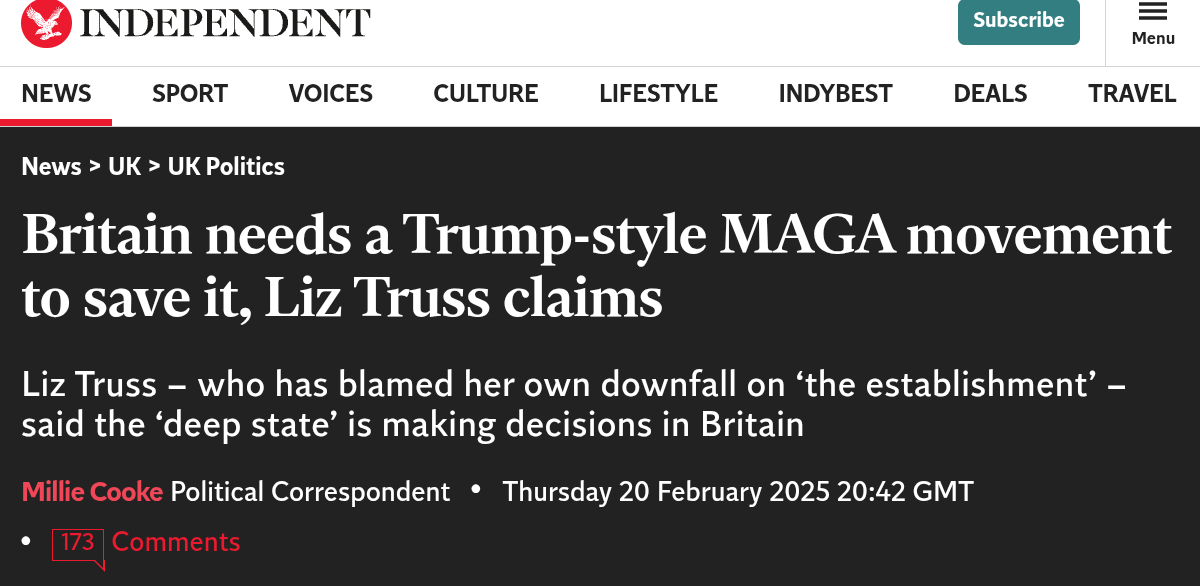Click the Independent wordmark text

coord(225,23)
